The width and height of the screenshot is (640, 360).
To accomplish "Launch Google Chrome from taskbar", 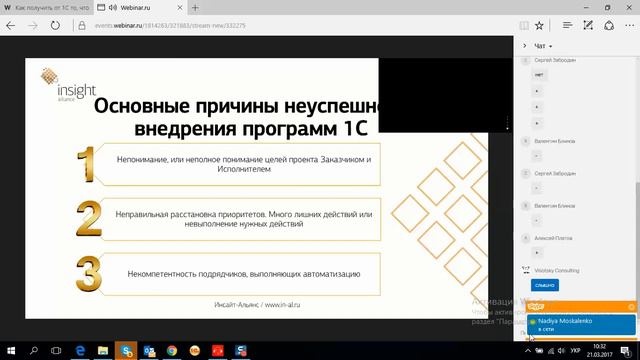I will (172, 351).
